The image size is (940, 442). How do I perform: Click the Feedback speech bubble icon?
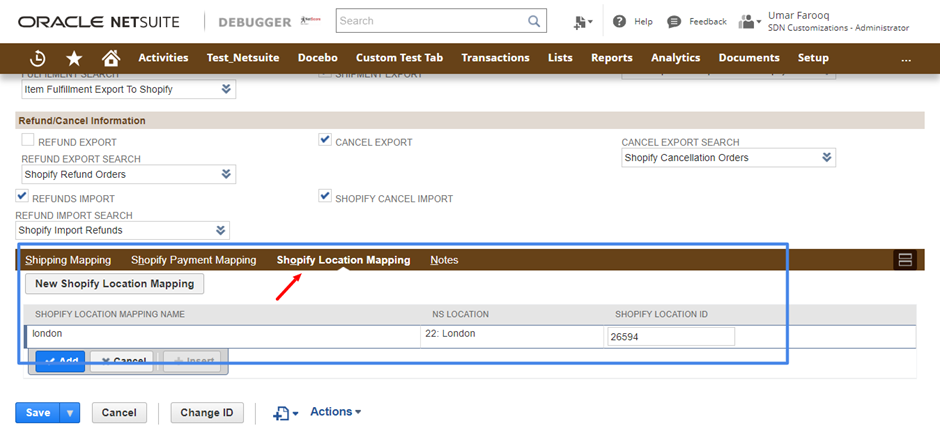coord(674,22)
